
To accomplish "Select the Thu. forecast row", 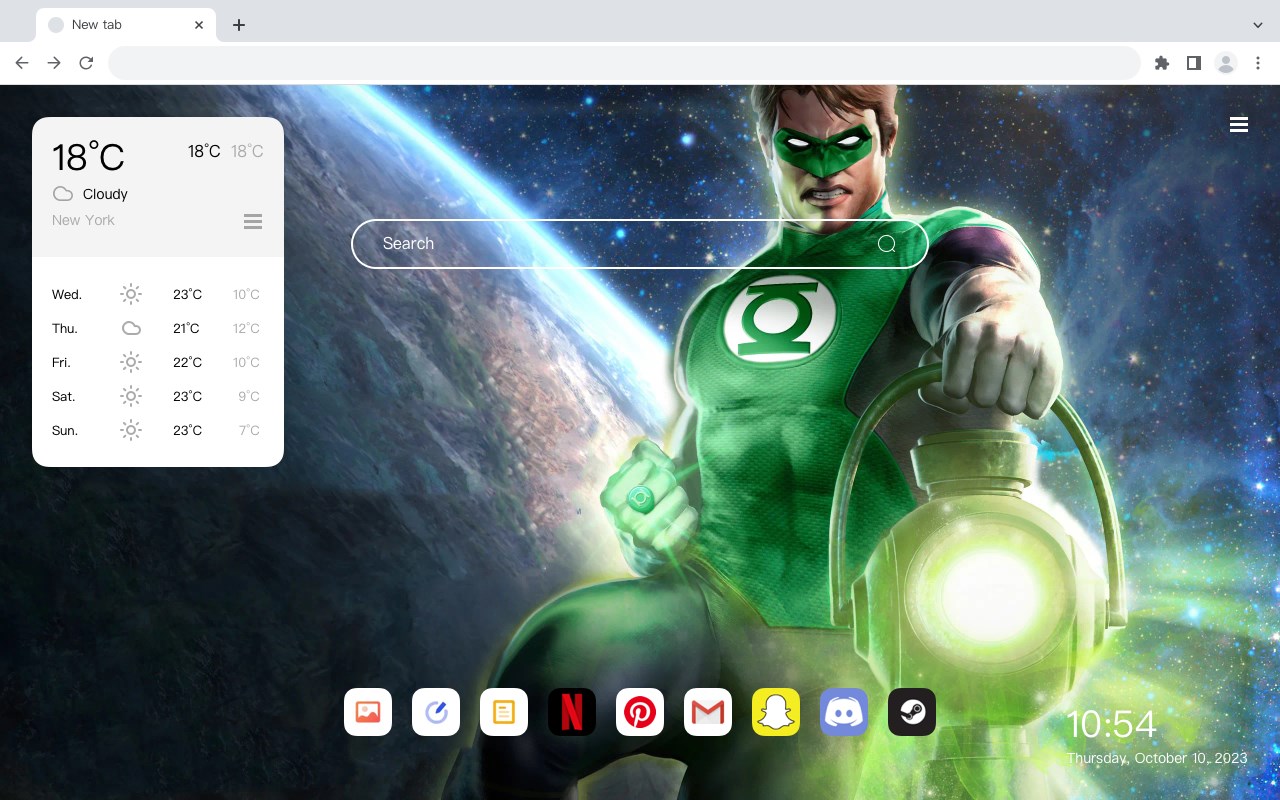I will [x=158, y=328].
